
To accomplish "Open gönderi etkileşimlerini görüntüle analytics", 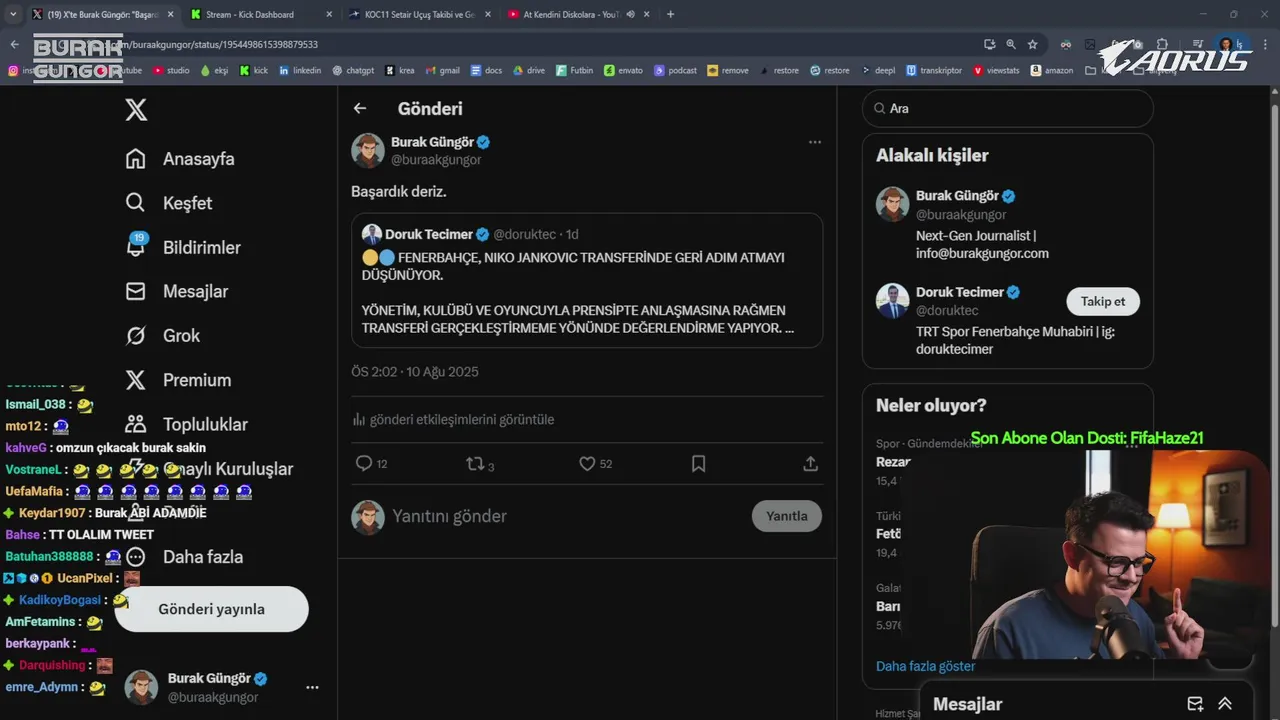I will [x=453, y=419].
